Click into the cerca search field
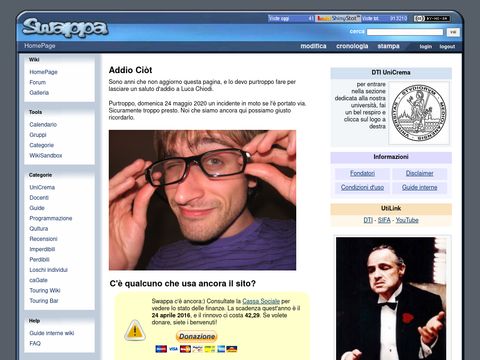This screenshot has height=360, width=480. point(405,32)
